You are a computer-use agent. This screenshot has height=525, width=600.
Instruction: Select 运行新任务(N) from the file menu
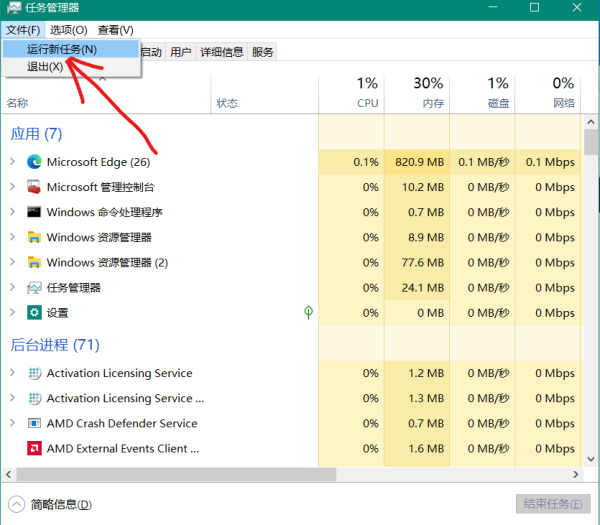pos(62,49)
